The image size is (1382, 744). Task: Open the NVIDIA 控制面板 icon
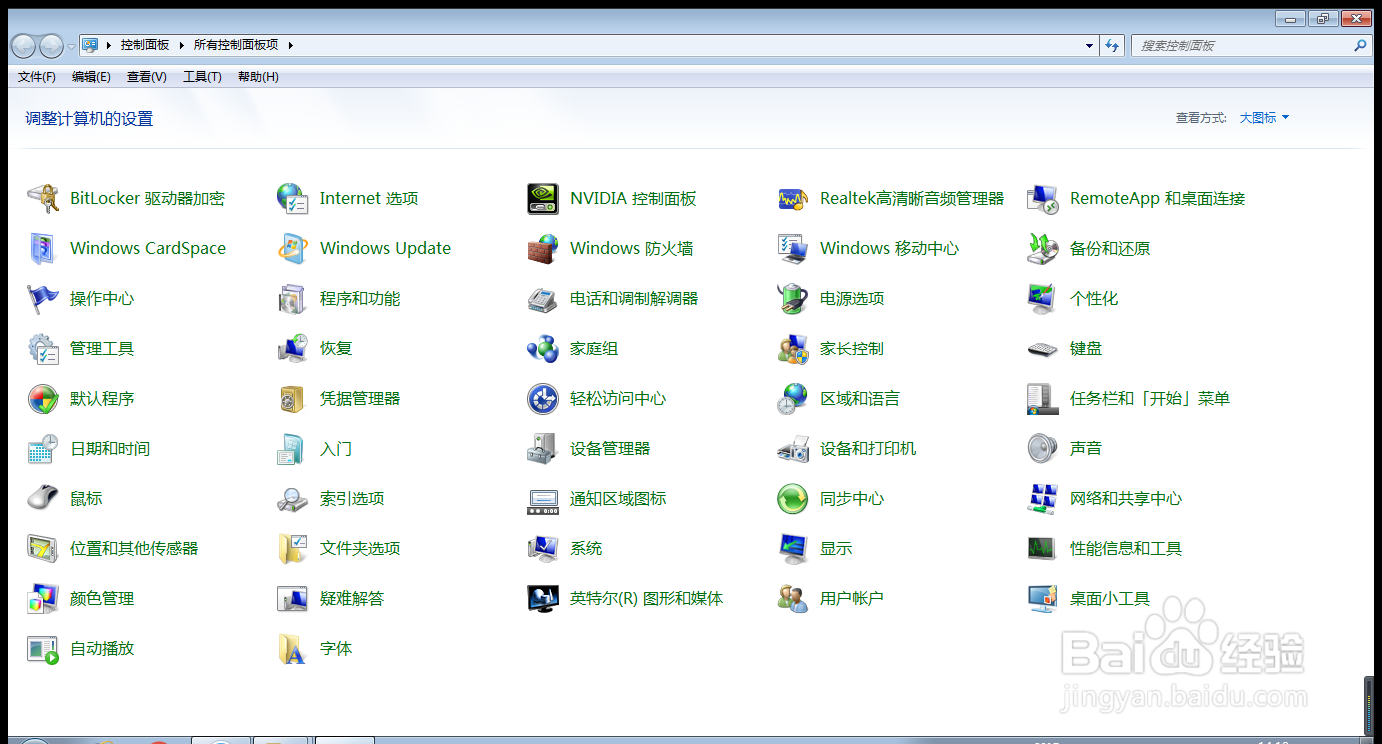(x=543, y=198)
